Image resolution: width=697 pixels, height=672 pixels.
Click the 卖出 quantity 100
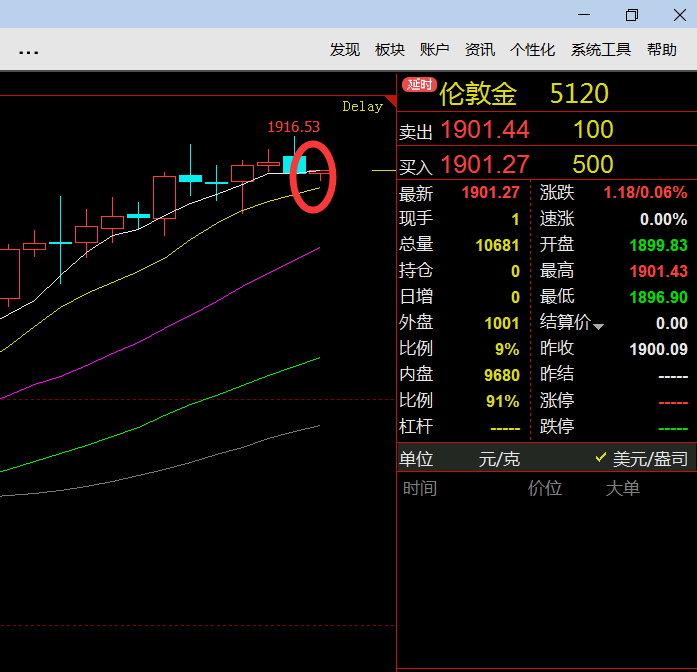pyautogui.click(x=593, y=129)
